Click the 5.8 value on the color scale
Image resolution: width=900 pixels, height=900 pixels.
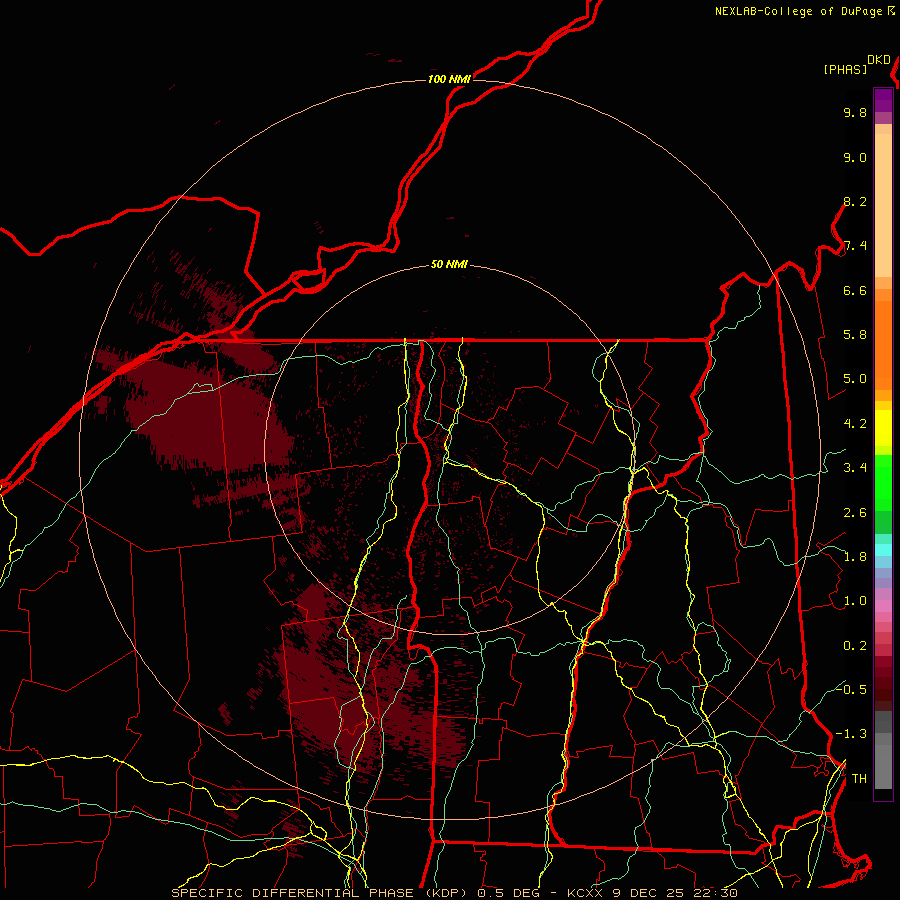855,335
